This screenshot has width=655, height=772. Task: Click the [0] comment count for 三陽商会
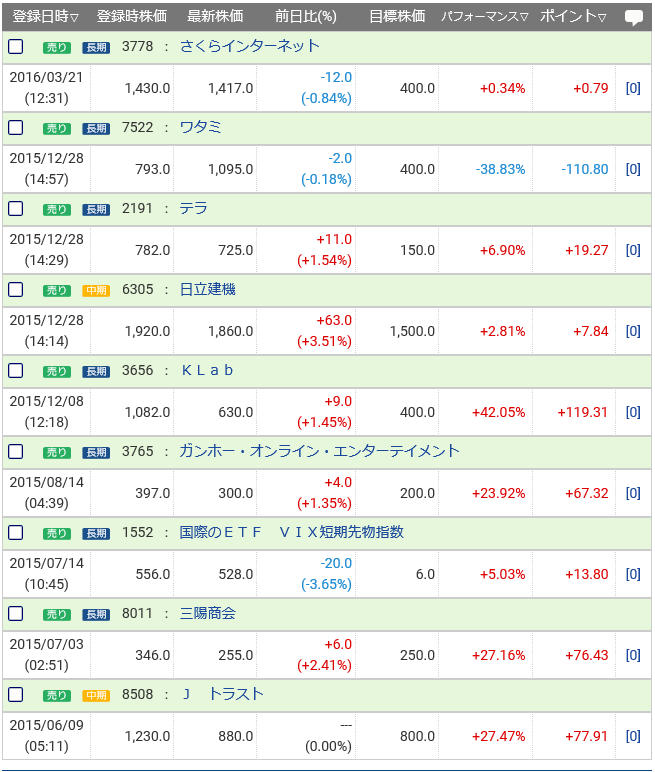pos(632,655)
